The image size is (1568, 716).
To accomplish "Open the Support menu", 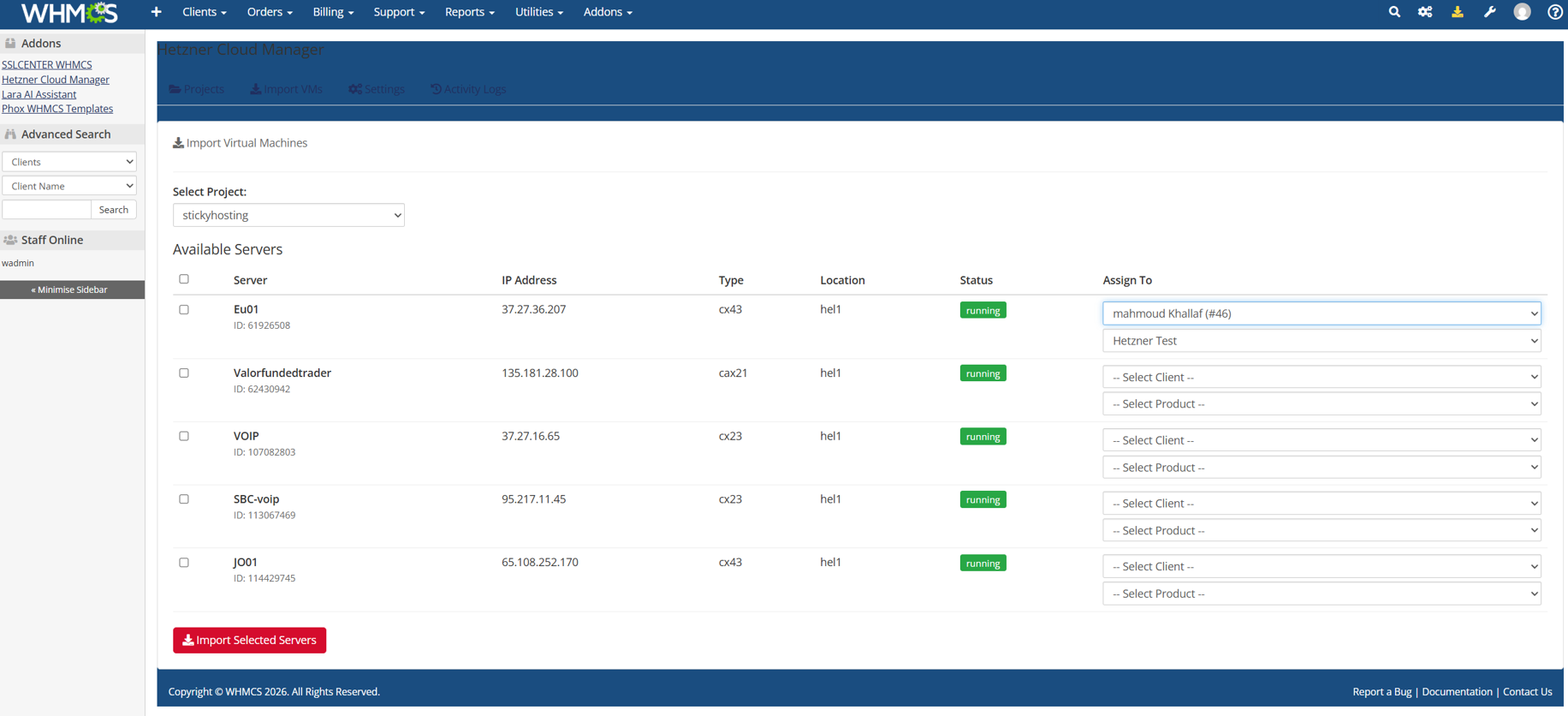I will point(399,12).
